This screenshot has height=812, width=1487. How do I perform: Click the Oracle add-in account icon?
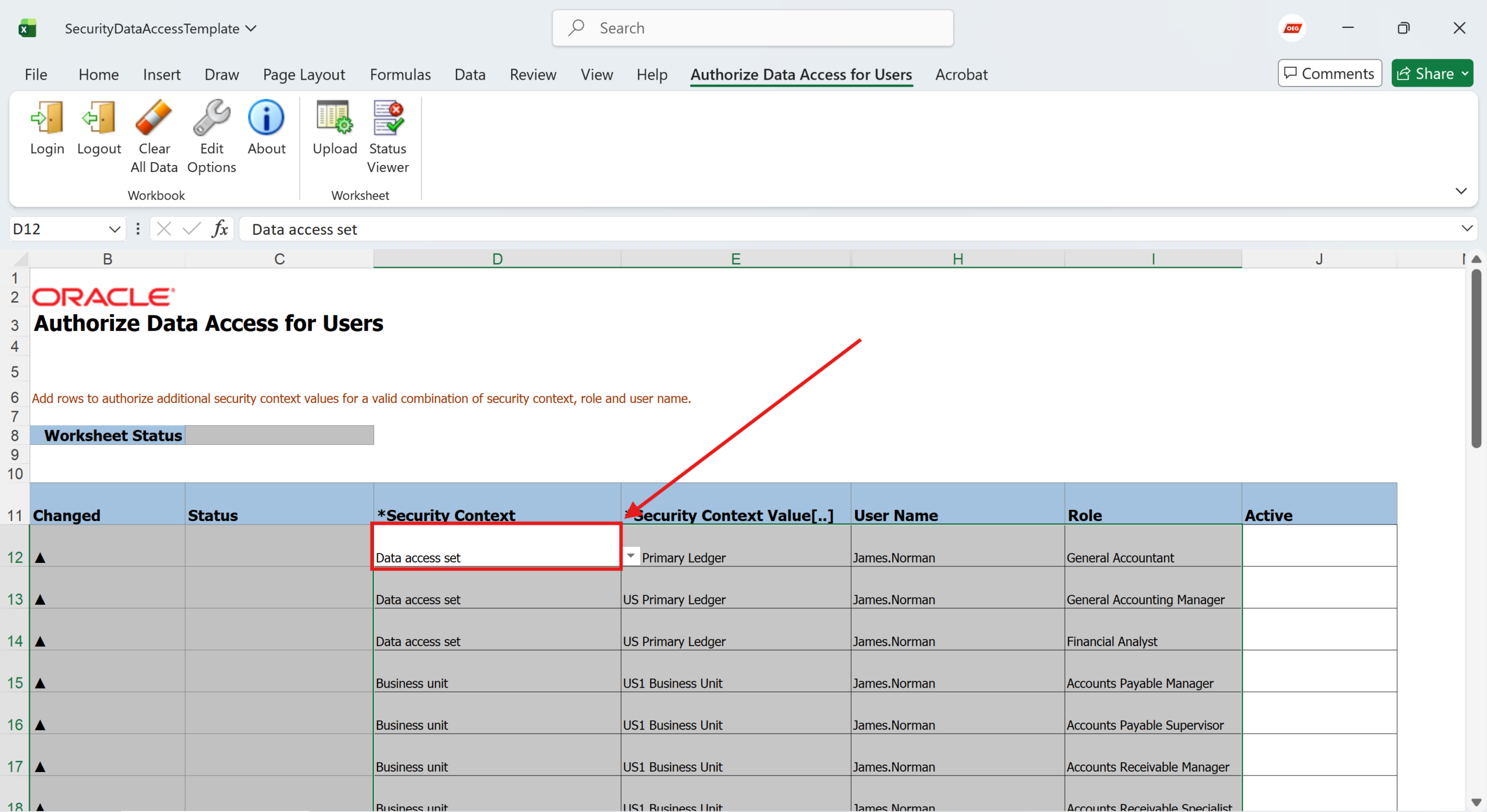click(x=1292, y=28)
